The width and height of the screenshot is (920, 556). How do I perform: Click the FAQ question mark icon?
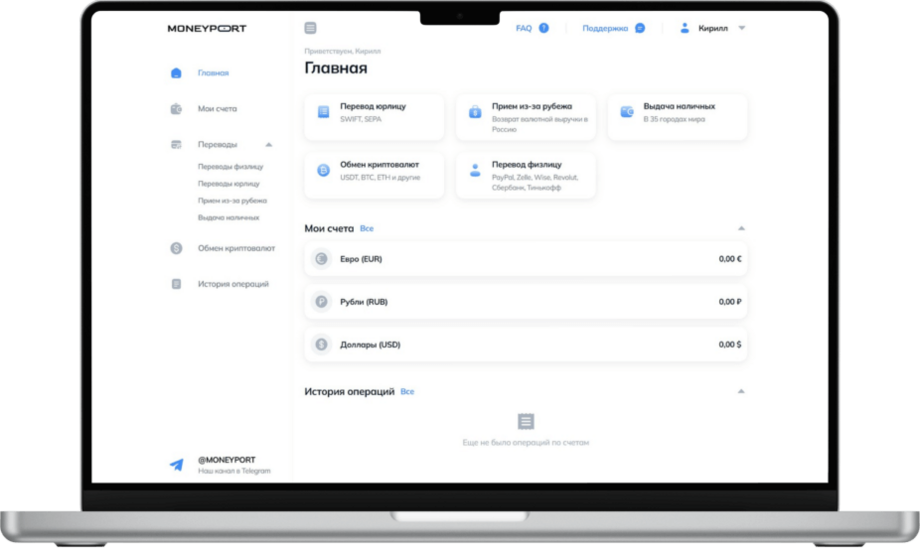point(544,28)
